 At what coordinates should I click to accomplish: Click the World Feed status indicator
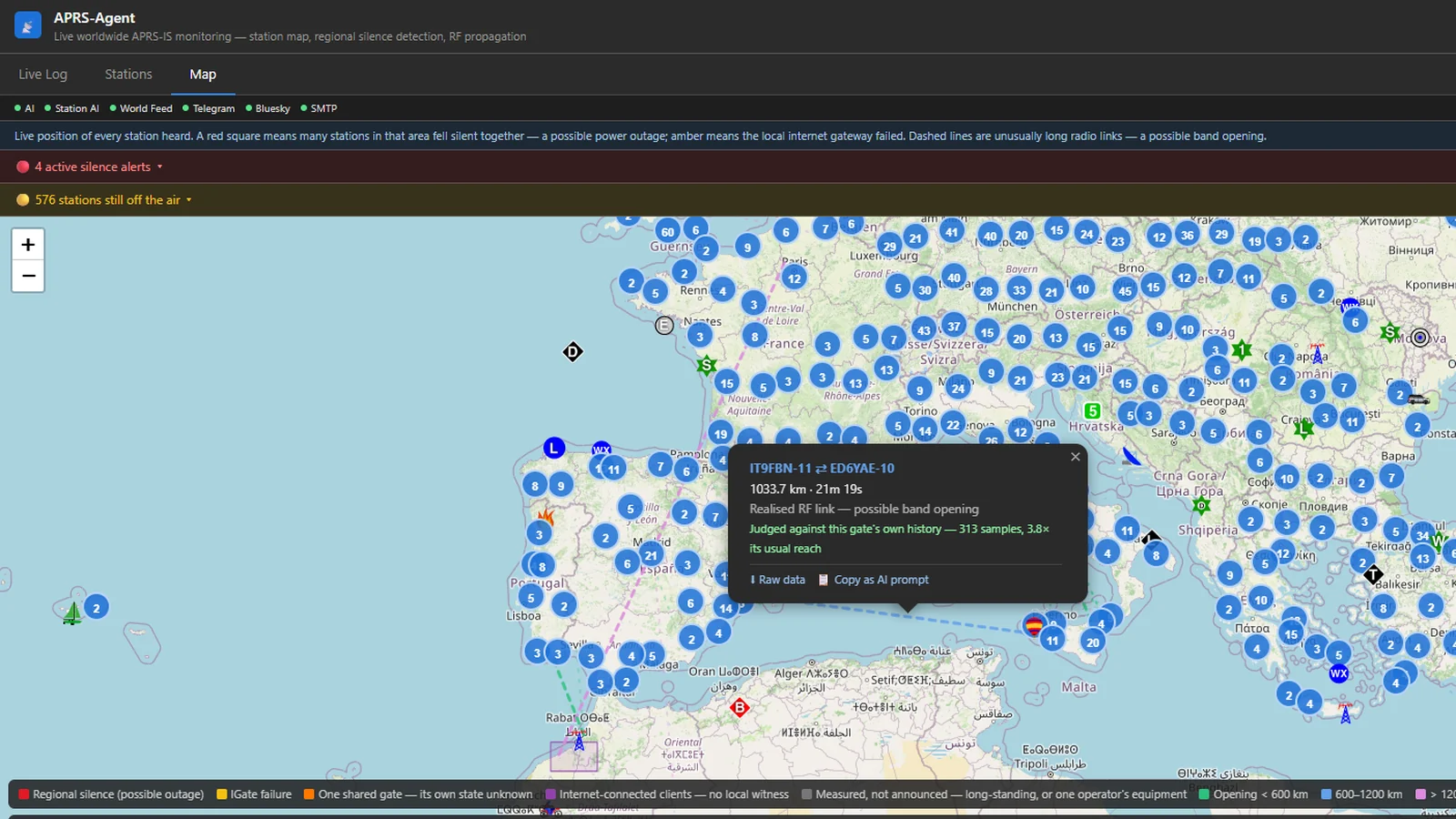point(141,108)
